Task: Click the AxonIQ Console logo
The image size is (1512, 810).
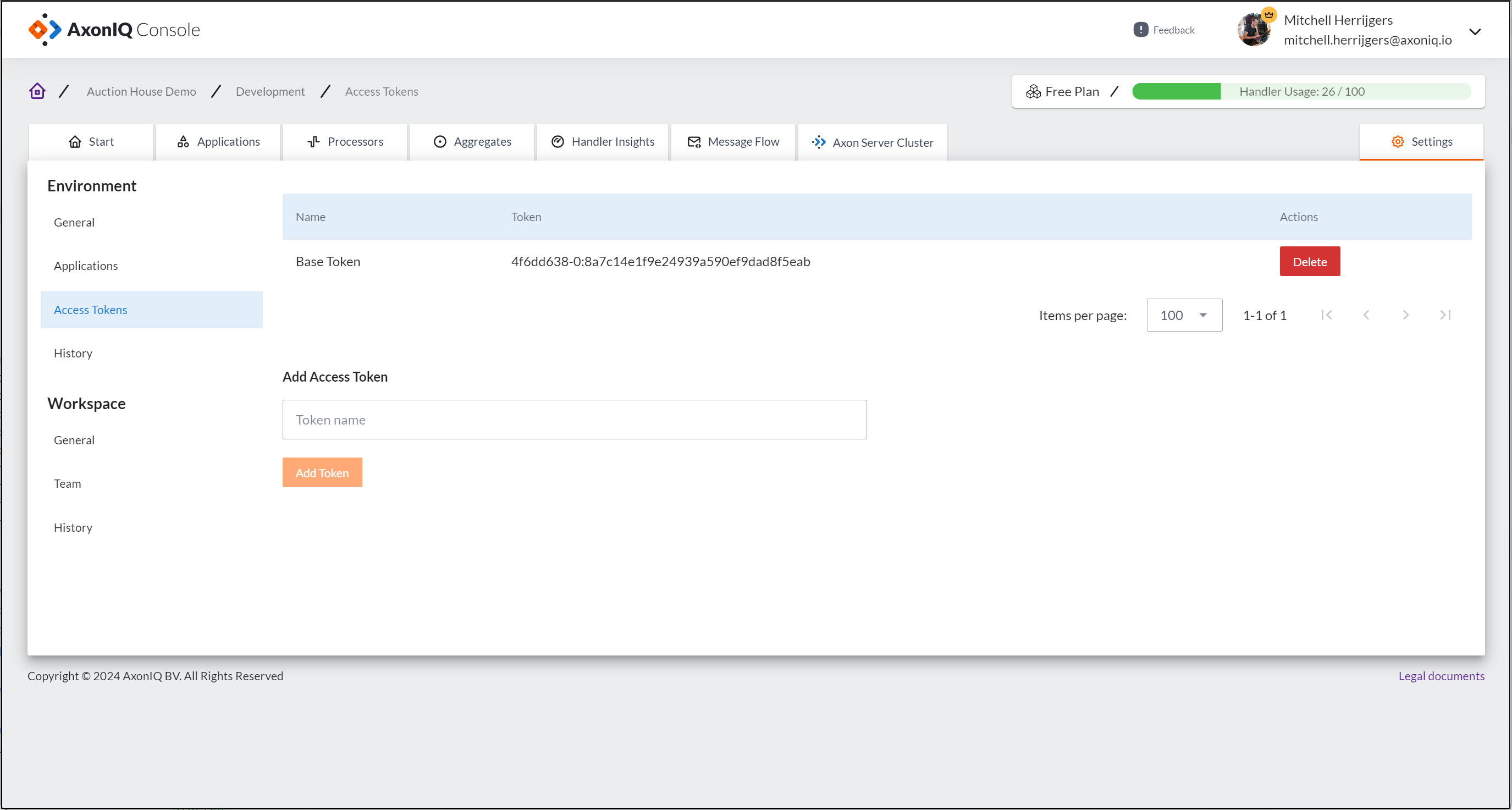Action: click(x=114, y=29)
